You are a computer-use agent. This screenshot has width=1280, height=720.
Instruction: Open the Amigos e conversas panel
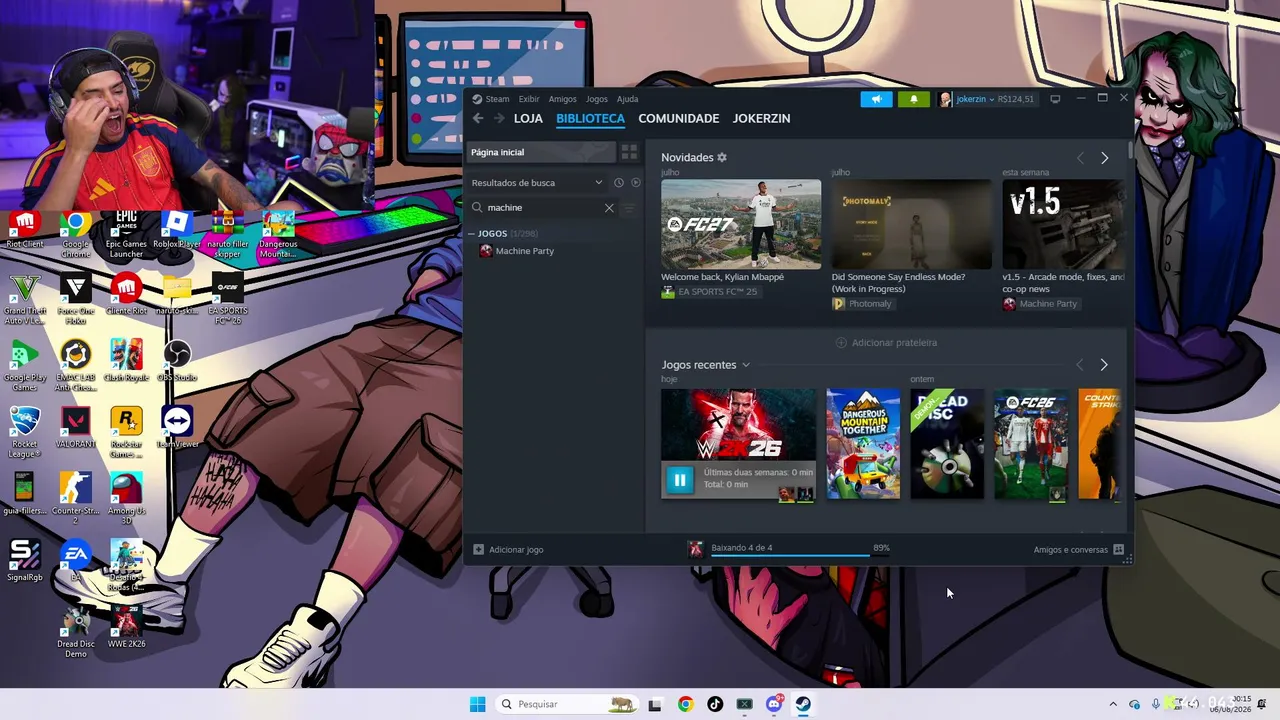click(1078, 549)
